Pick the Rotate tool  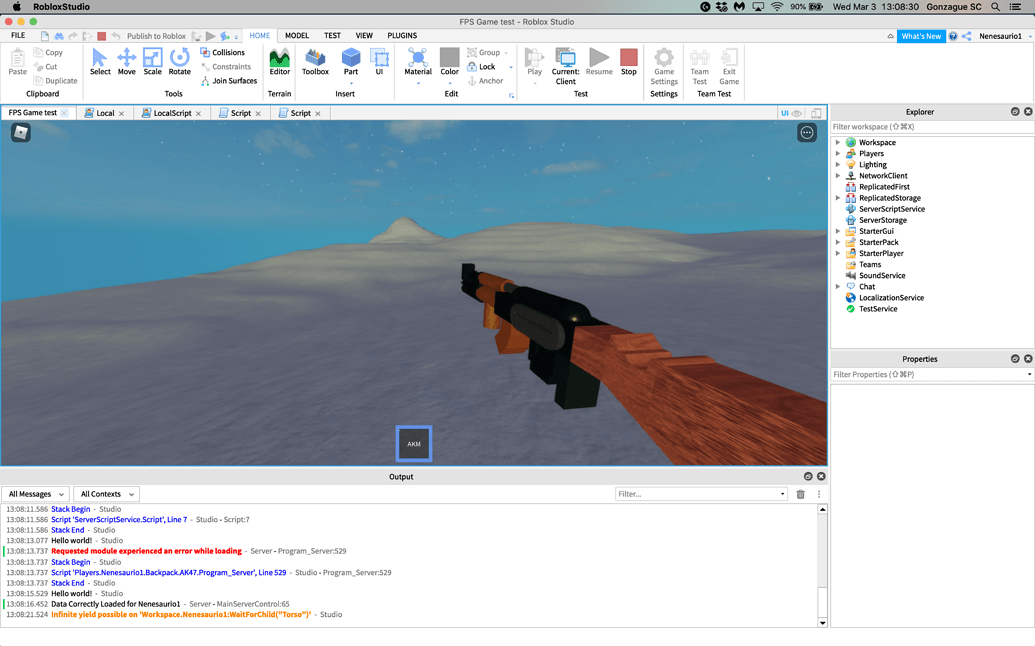[x=180, y=61]
